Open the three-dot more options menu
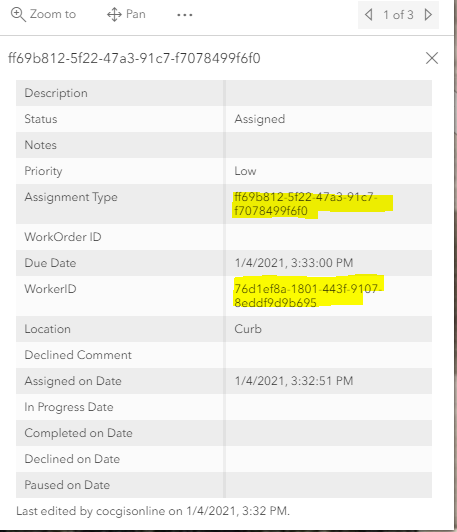 point(185,15)
